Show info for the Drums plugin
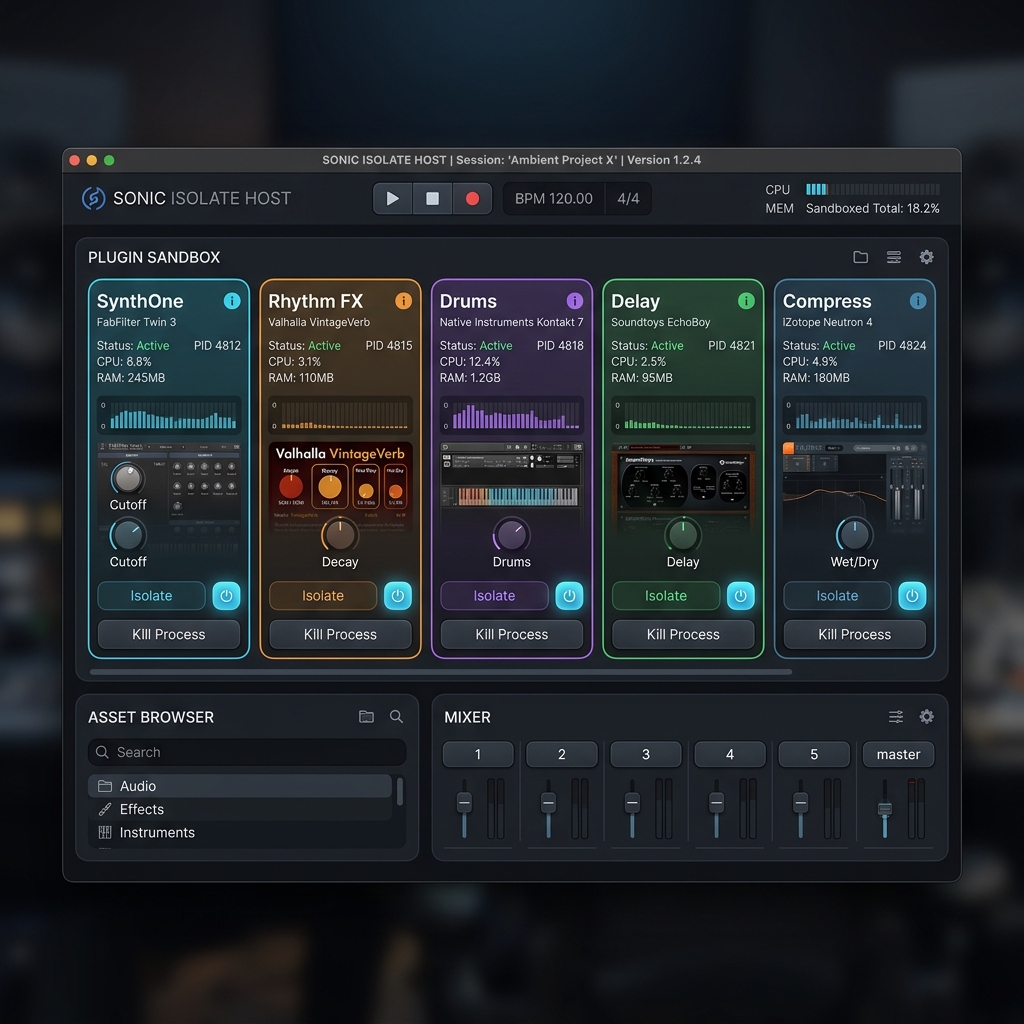Image resolution: width=1024 pixels, height=1024 pixels. coord(575,300)
